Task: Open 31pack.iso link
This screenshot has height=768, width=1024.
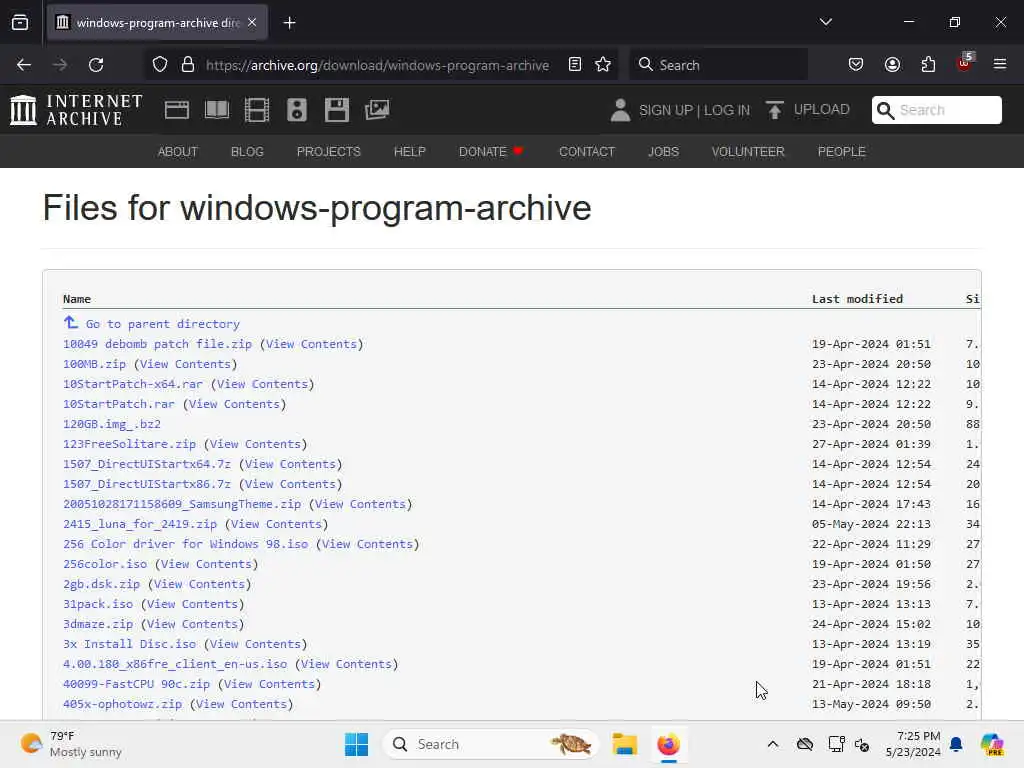Action: [x=98, y=604]
